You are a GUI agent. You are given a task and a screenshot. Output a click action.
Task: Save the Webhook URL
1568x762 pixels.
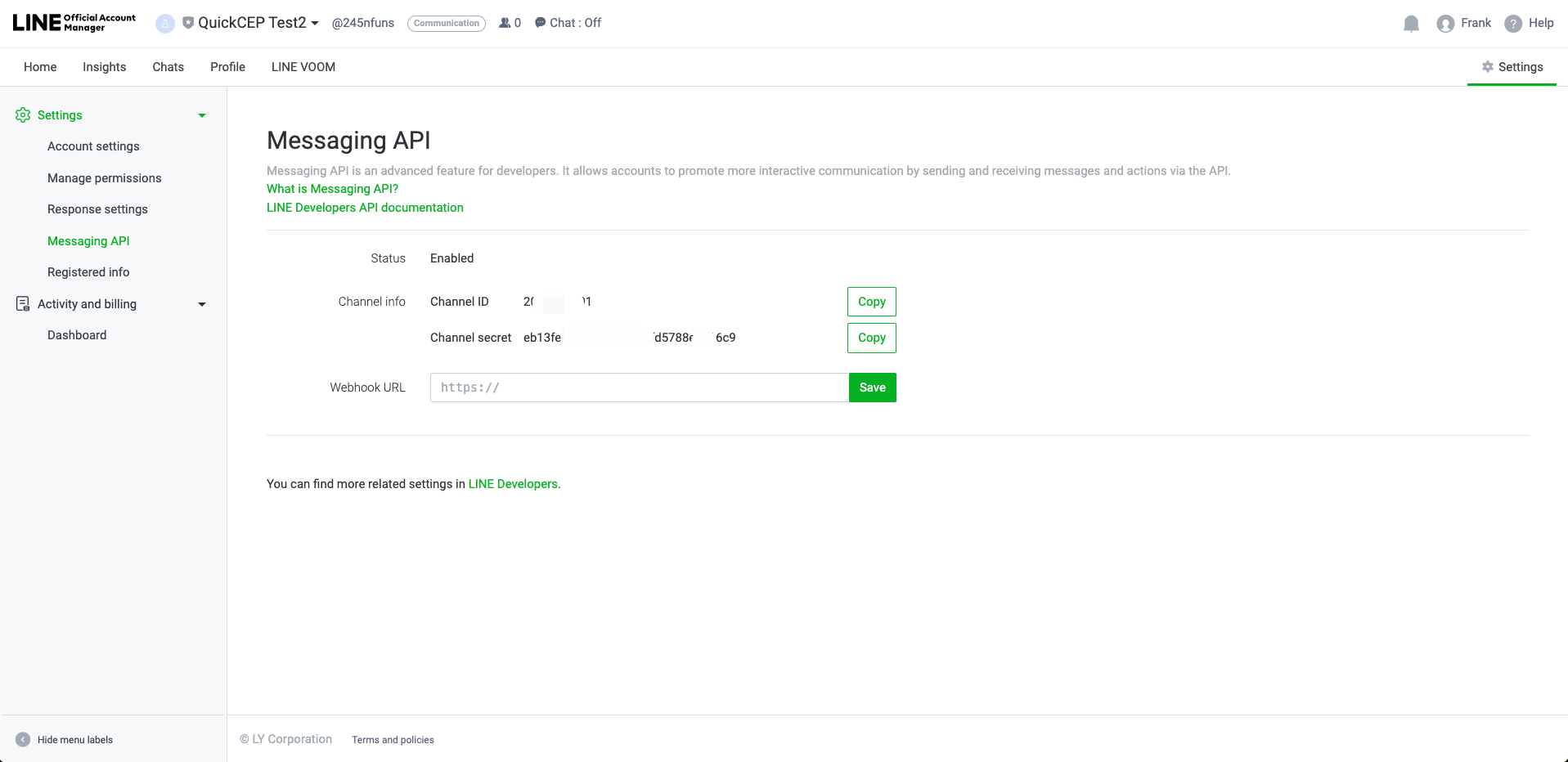pos(873,388)
